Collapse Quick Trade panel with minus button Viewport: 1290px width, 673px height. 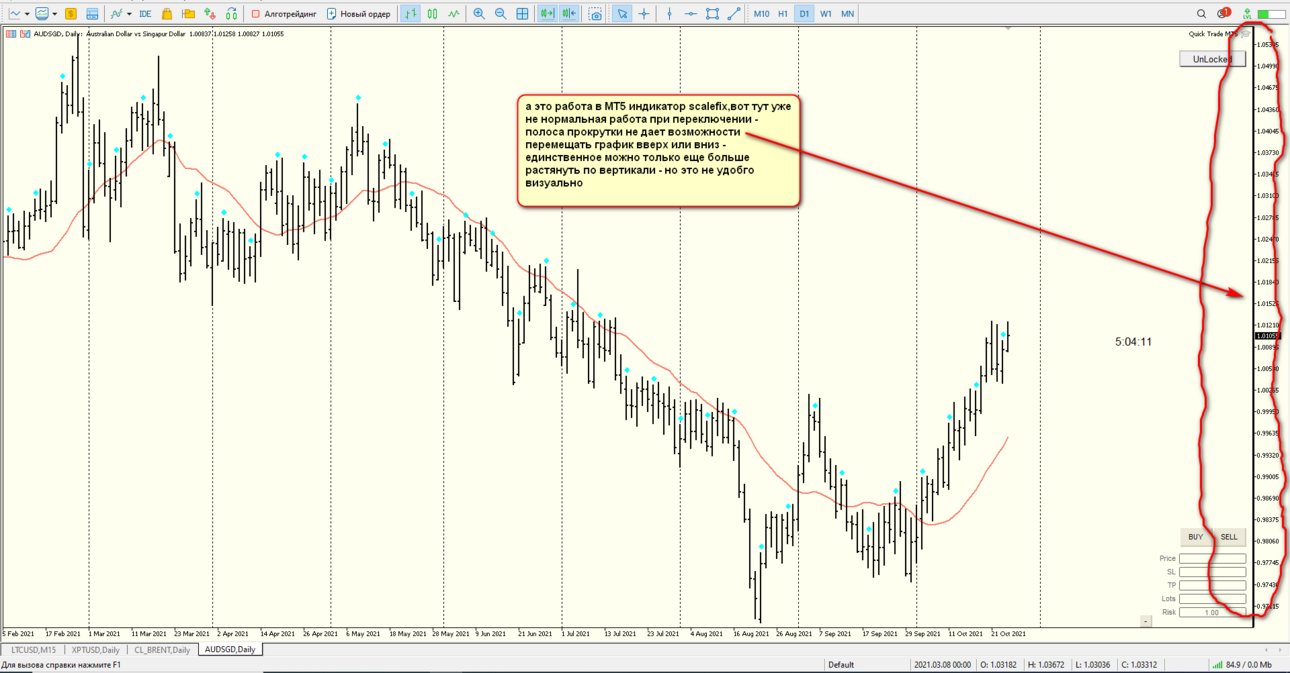1146,621
